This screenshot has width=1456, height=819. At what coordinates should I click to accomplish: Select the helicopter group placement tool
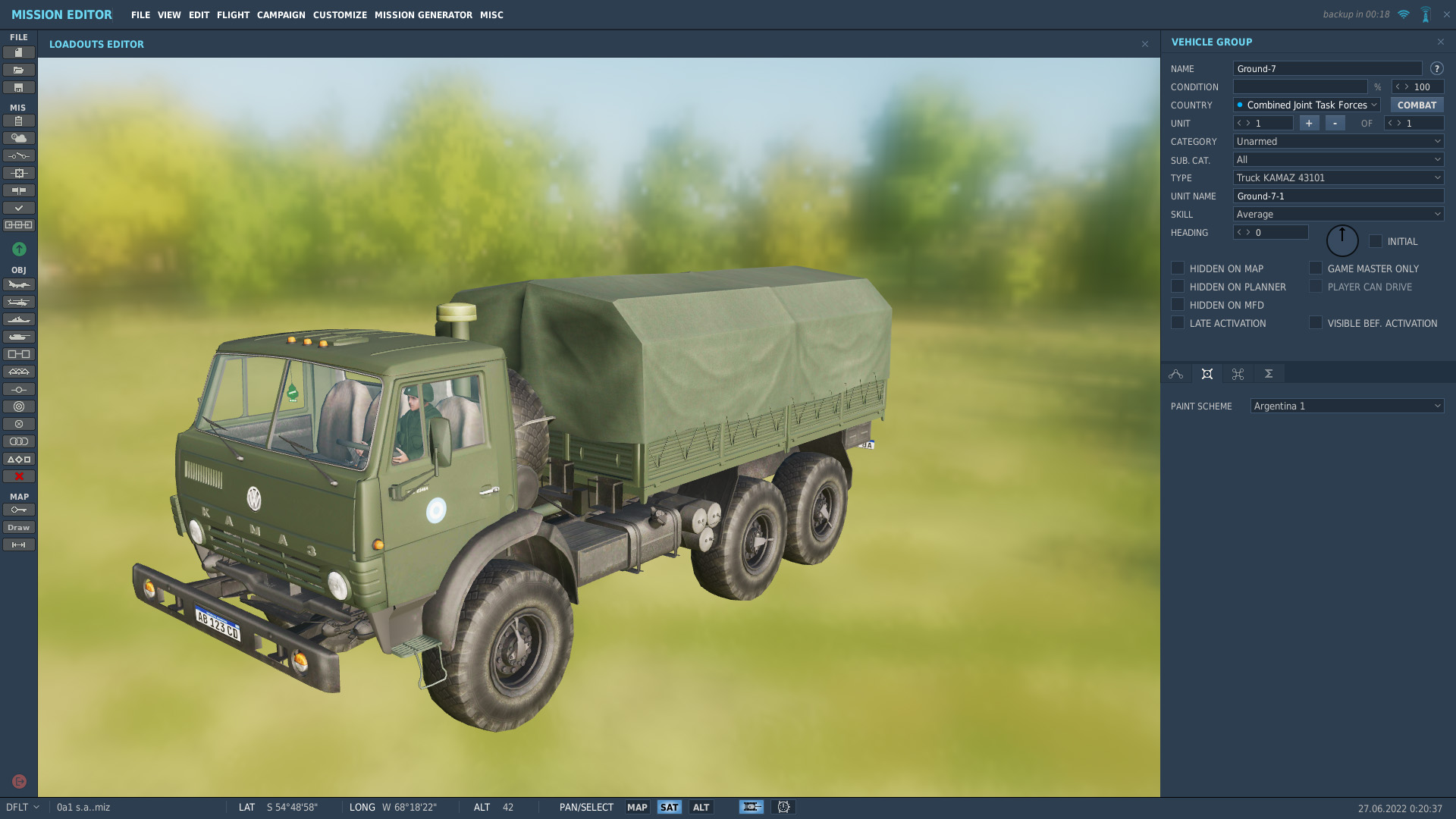(19, 302)
